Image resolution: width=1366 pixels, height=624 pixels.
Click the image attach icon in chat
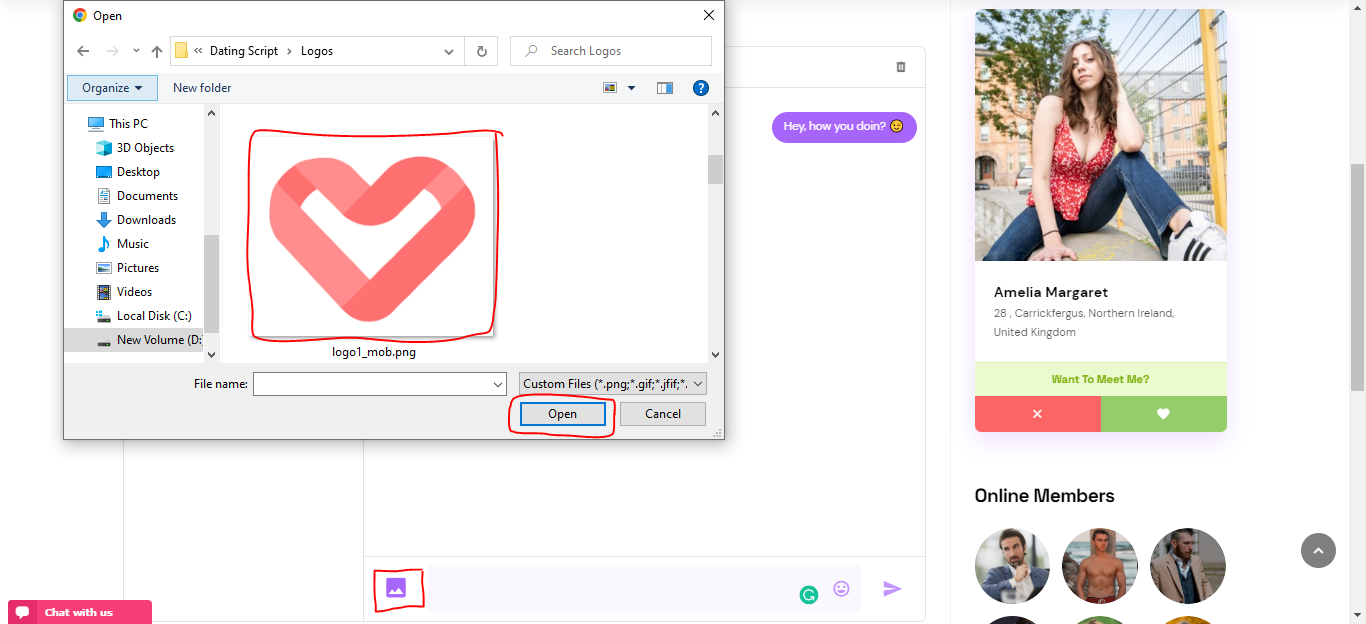(396, 588)
